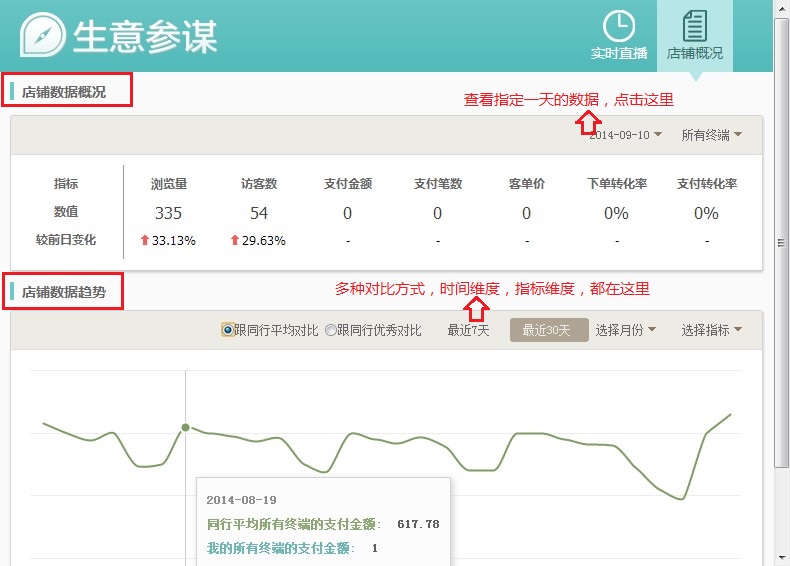Open the 2014-09-10 date dropdown
Viewport: 790px width, 566px height.
click(x=625, y=135)
